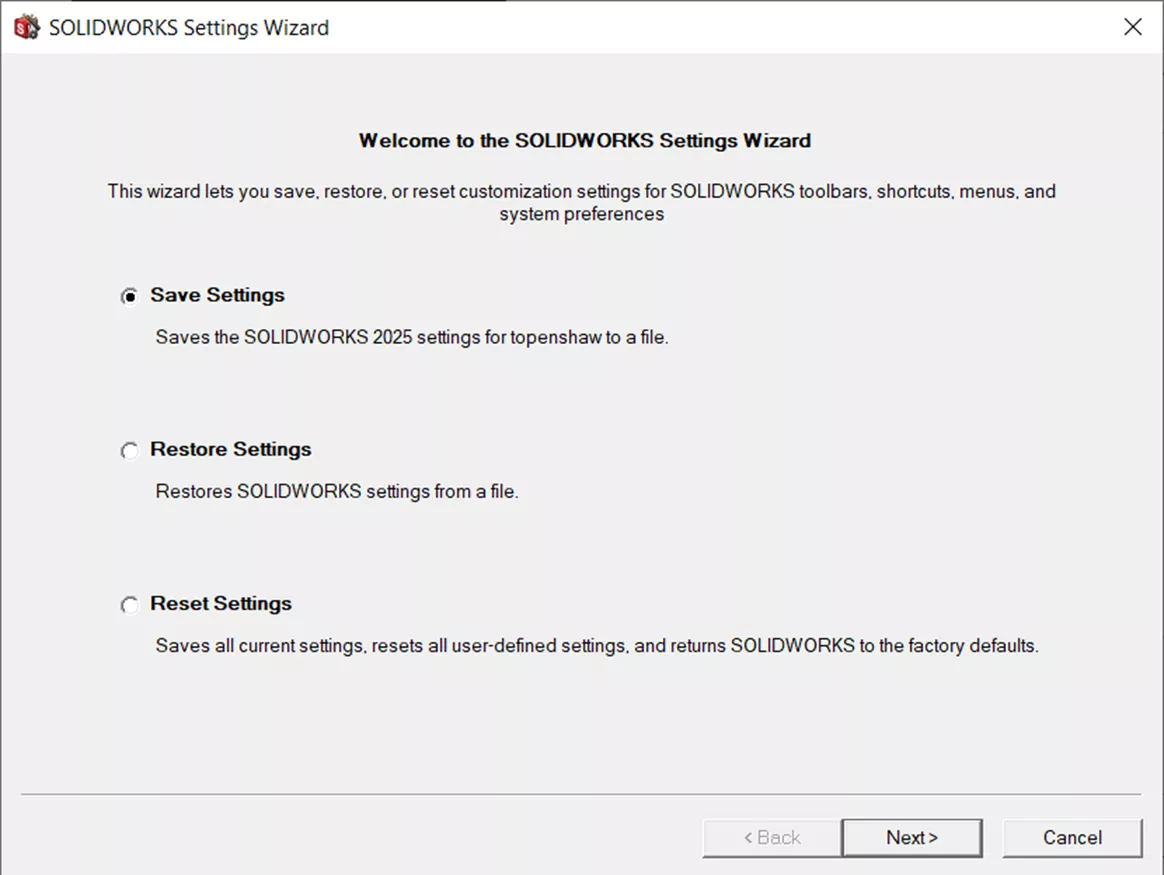Click the wizard welcome heading text
This screenshot has height=875, width=1164.
click(x=583, y=140)
